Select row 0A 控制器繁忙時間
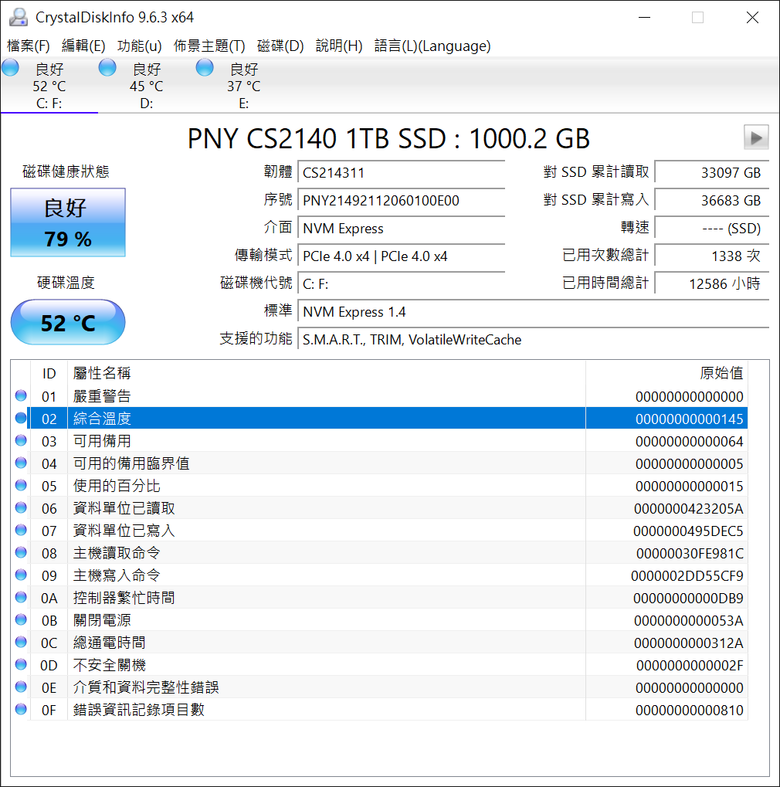Image resolution: width=780 pixels, height=787 pixels. (379, 598)
